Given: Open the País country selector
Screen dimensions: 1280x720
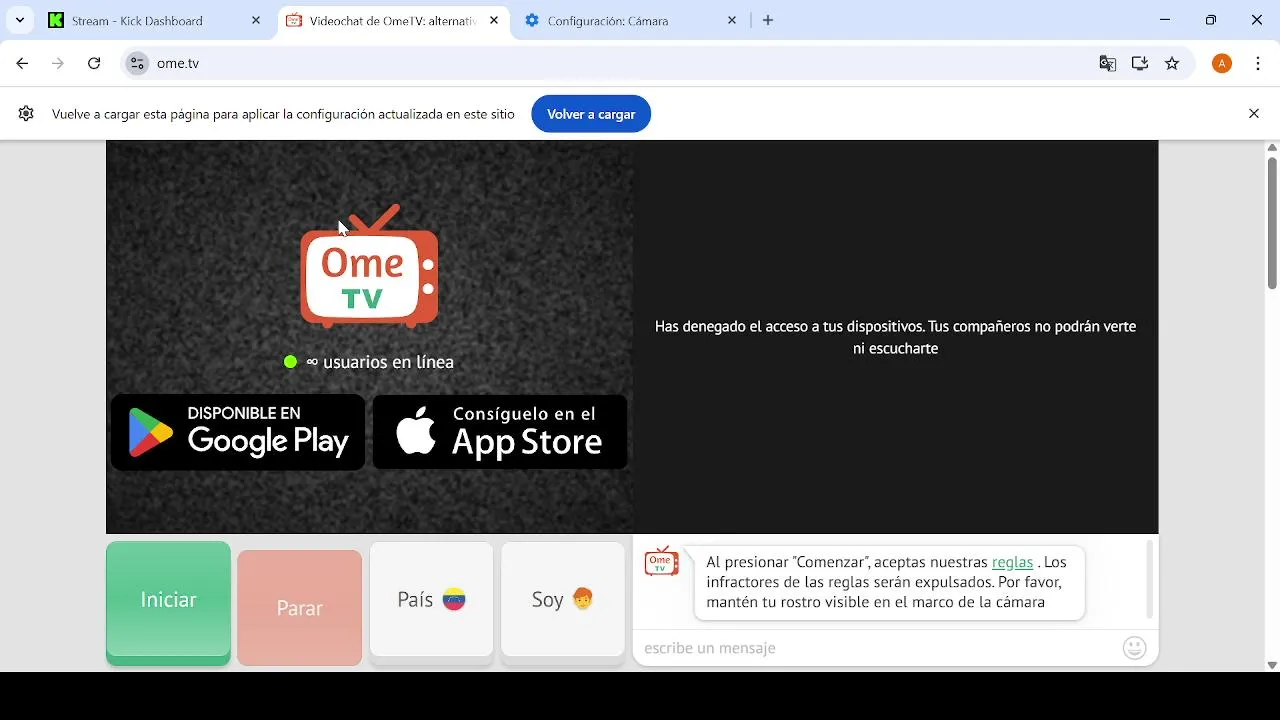Looking at the screenshot, I should tap(431, 602).
